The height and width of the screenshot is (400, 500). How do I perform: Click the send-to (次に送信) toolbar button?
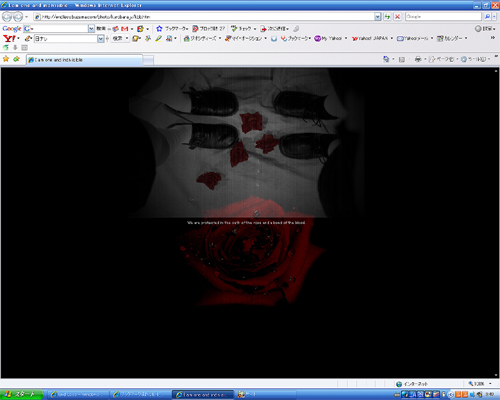coord(275,29)
